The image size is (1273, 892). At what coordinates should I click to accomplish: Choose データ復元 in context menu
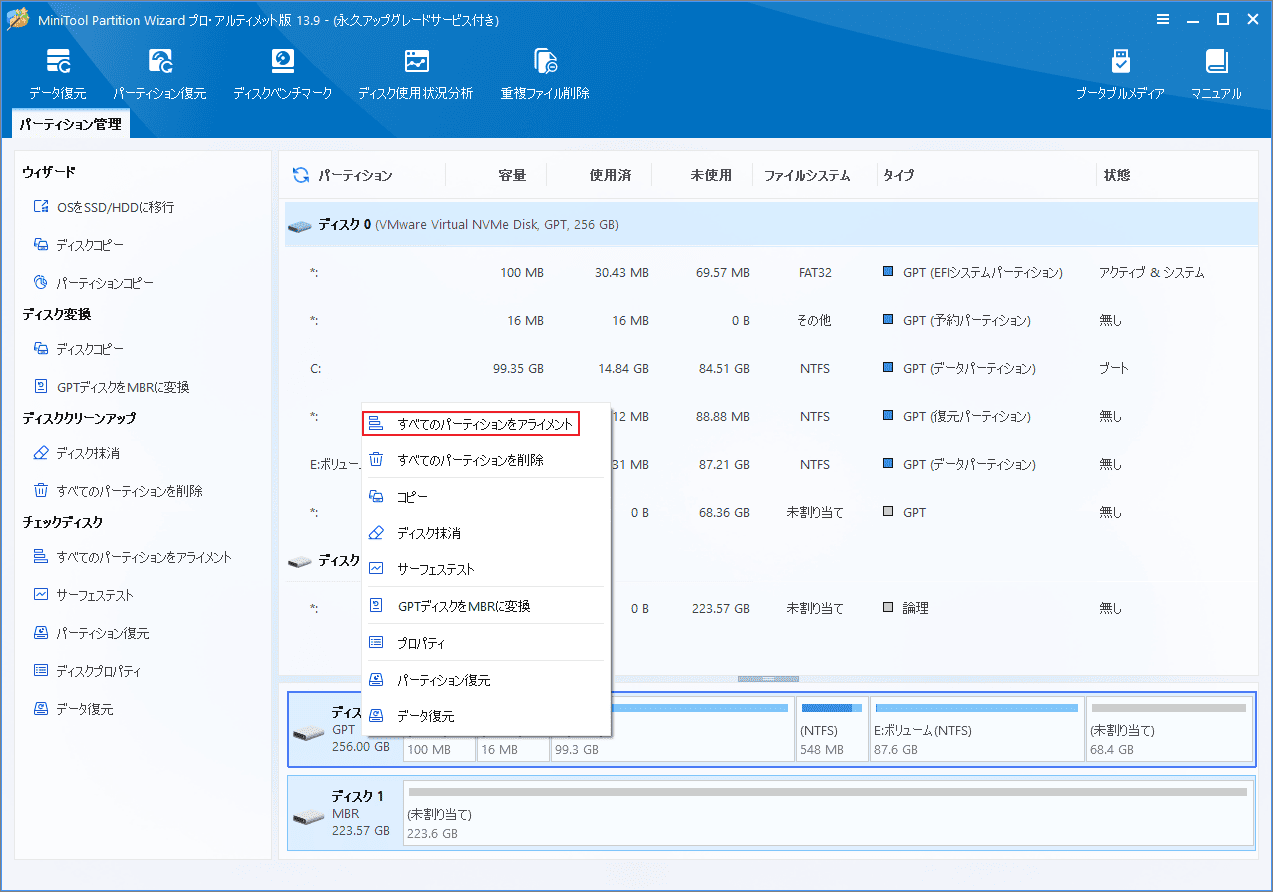tap(486, 716)
